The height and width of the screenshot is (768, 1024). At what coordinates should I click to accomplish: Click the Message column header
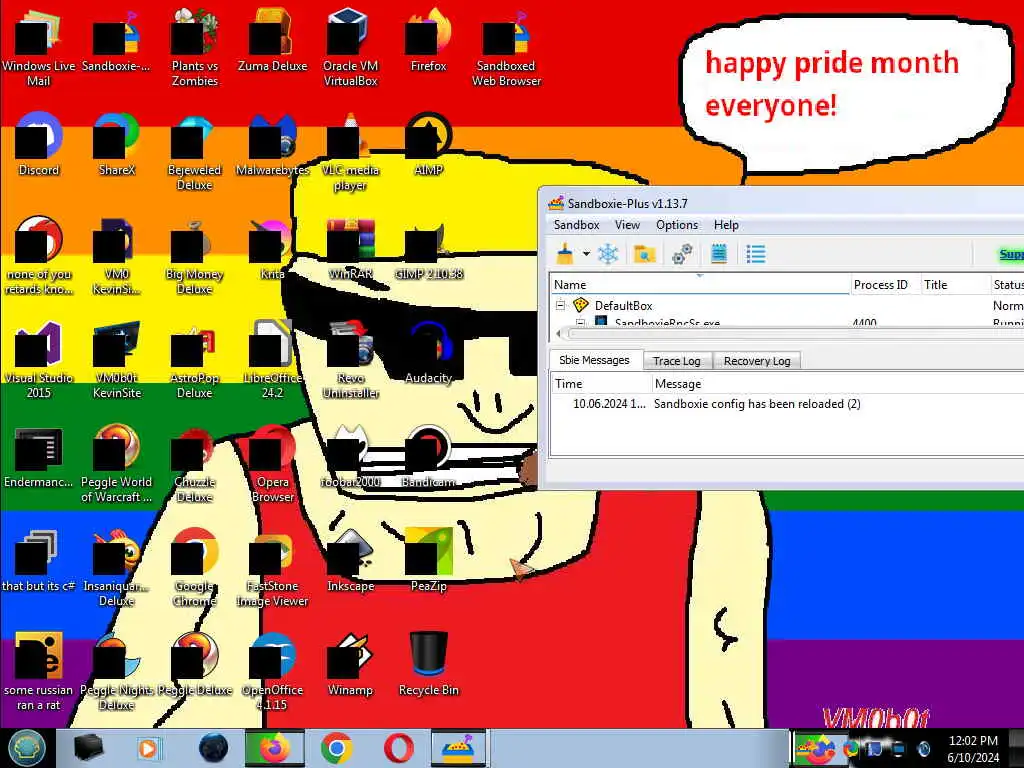[x=838, y=384]
